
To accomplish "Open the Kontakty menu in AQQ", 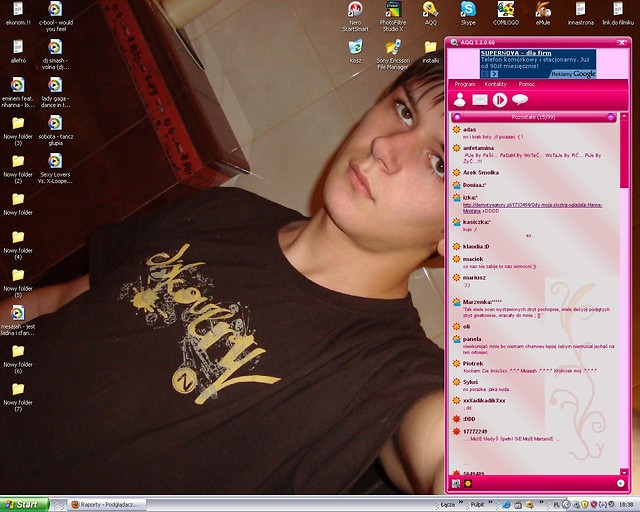I will [496, 84].
